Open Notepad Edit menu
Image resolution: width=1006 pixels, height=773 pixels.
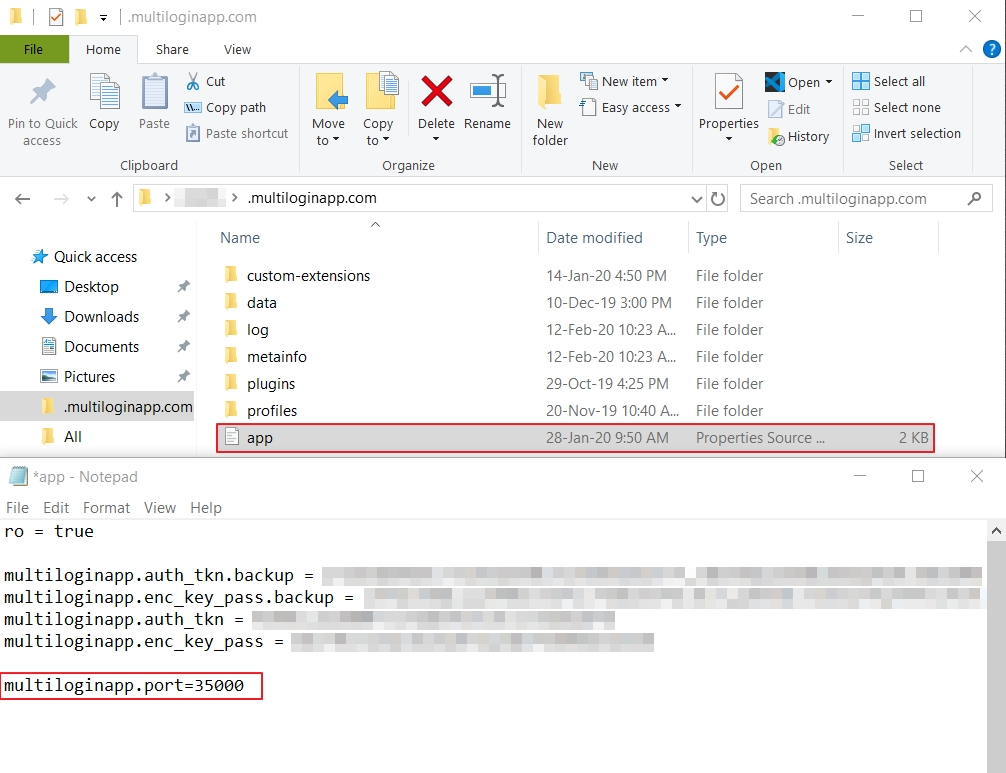tap(56, 507)
